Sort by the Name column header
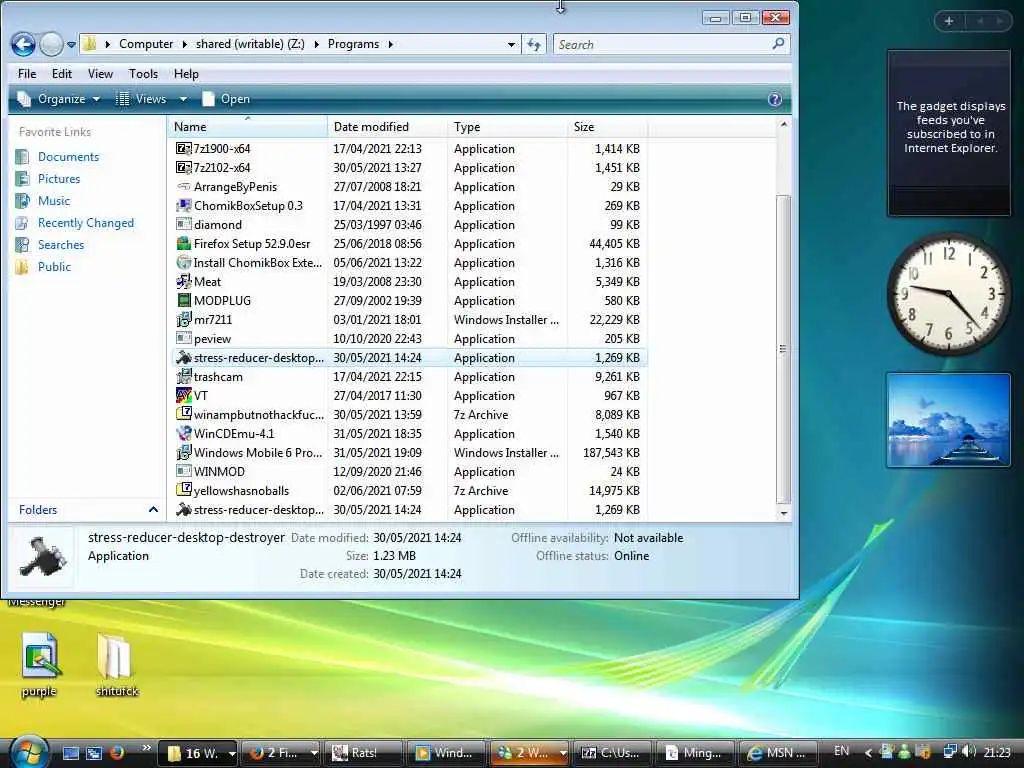 point(248,127)
